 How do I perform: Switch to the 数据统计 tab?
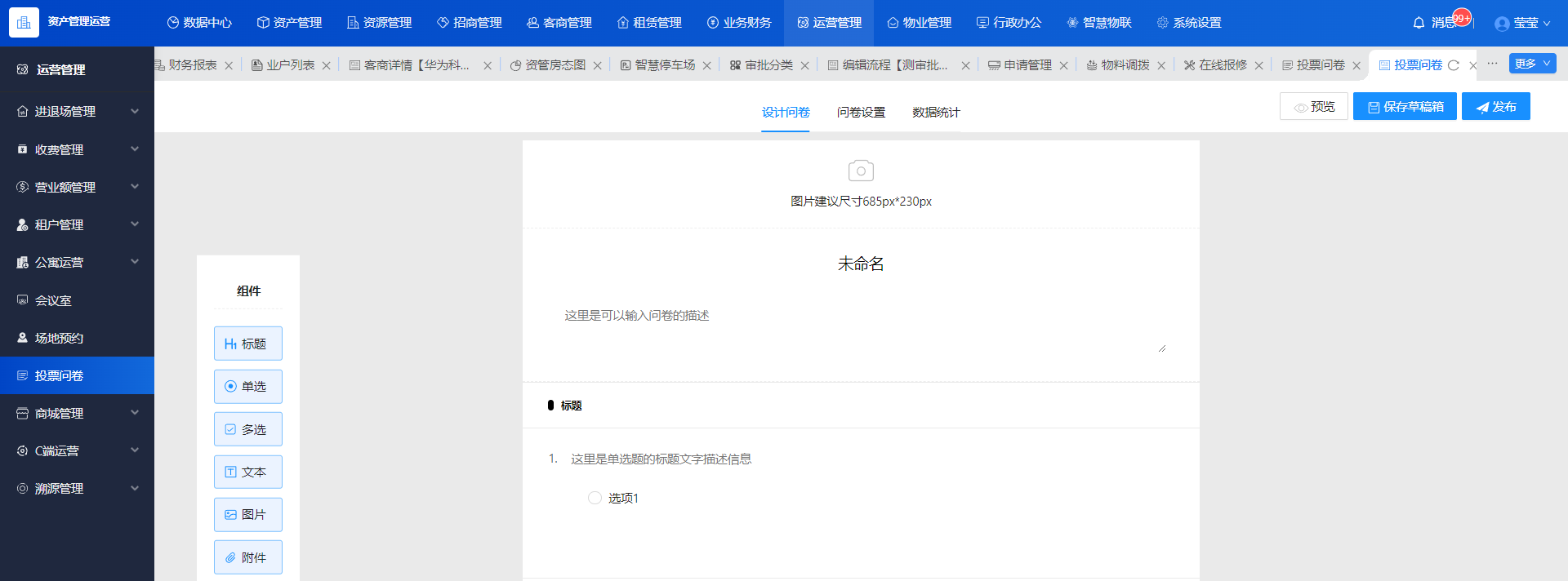[936, 112]
